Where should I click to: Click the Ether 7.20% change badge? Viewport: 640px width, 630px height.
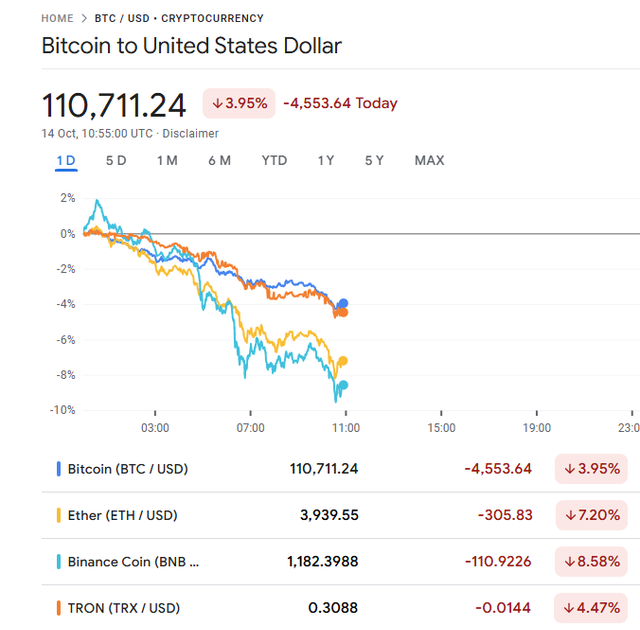point(592,515)
